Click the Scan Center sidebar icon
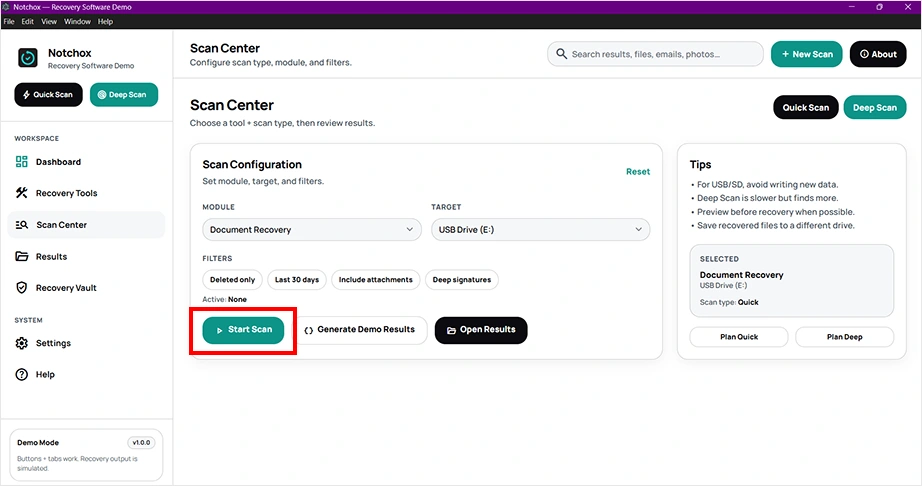922x486 pixels. coord(22,224)
